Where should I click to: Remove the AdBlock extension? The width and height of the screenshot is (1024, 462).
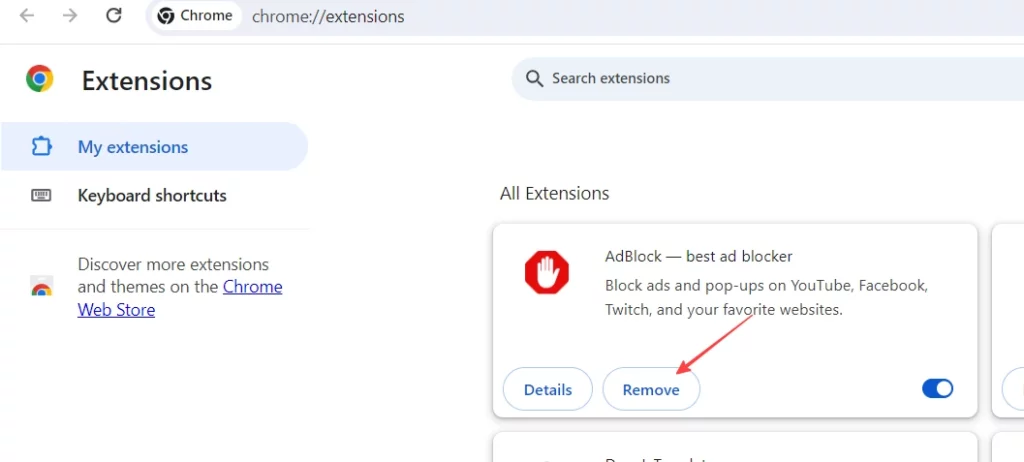coord(651,389)
